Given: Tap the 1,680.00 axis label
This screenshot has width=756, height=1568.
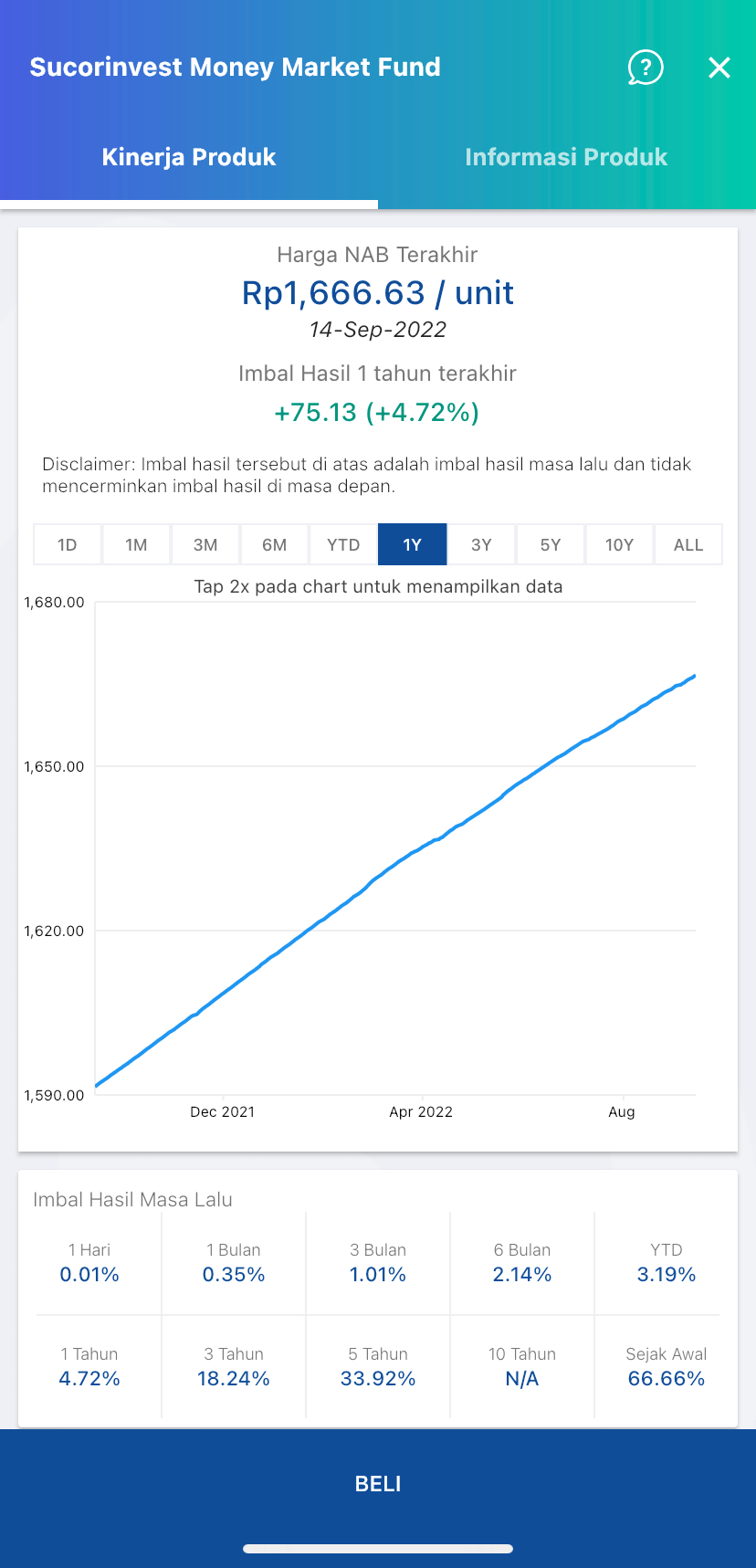Looking at the screenshot, I should [54, 603].
